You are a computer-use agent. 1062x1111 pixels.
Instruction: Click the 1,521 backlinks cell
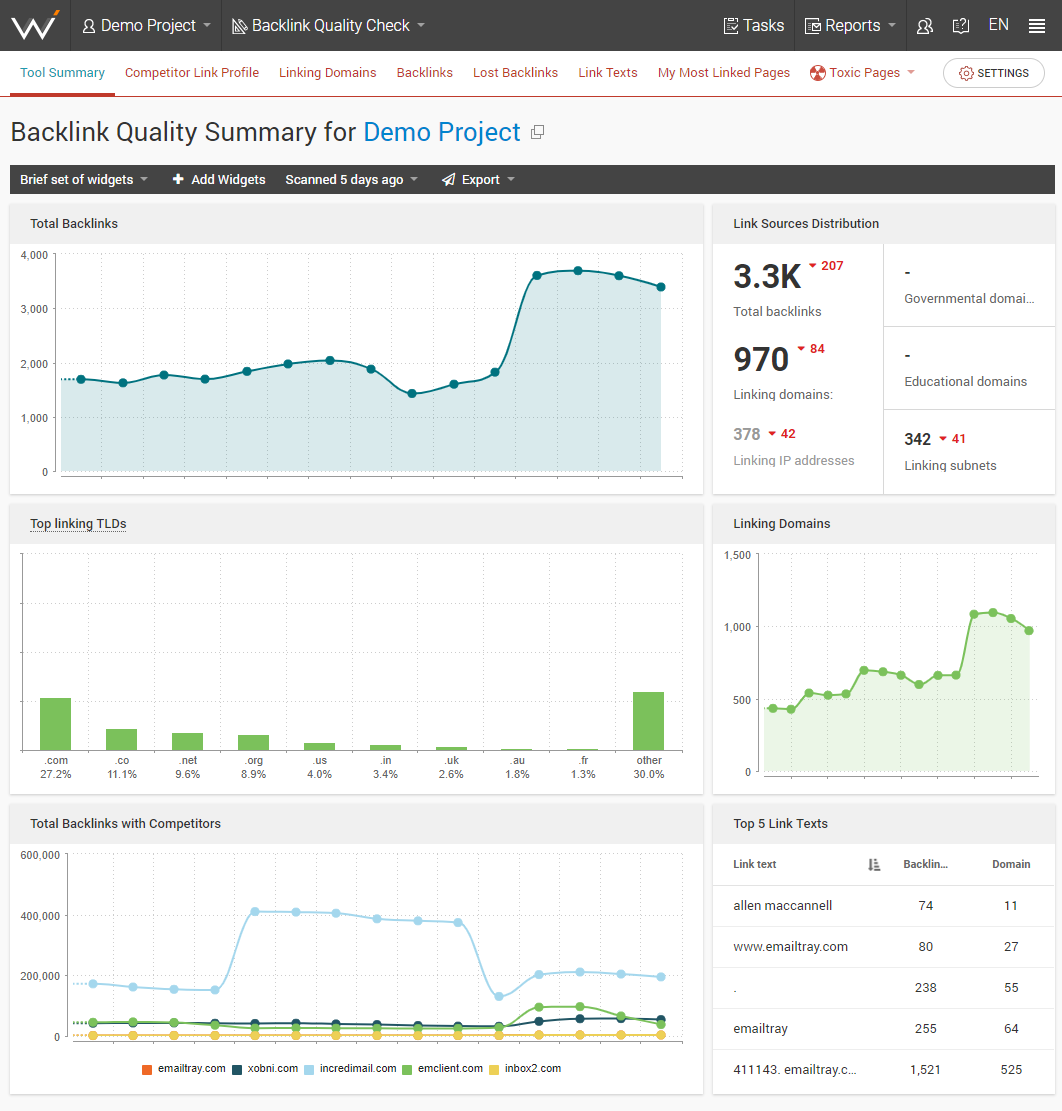925,1070
